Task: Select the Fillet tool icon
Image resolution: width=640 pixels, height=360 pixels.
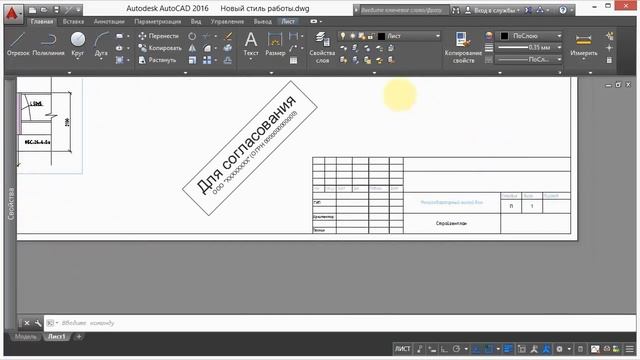Action: pos(207,48)
